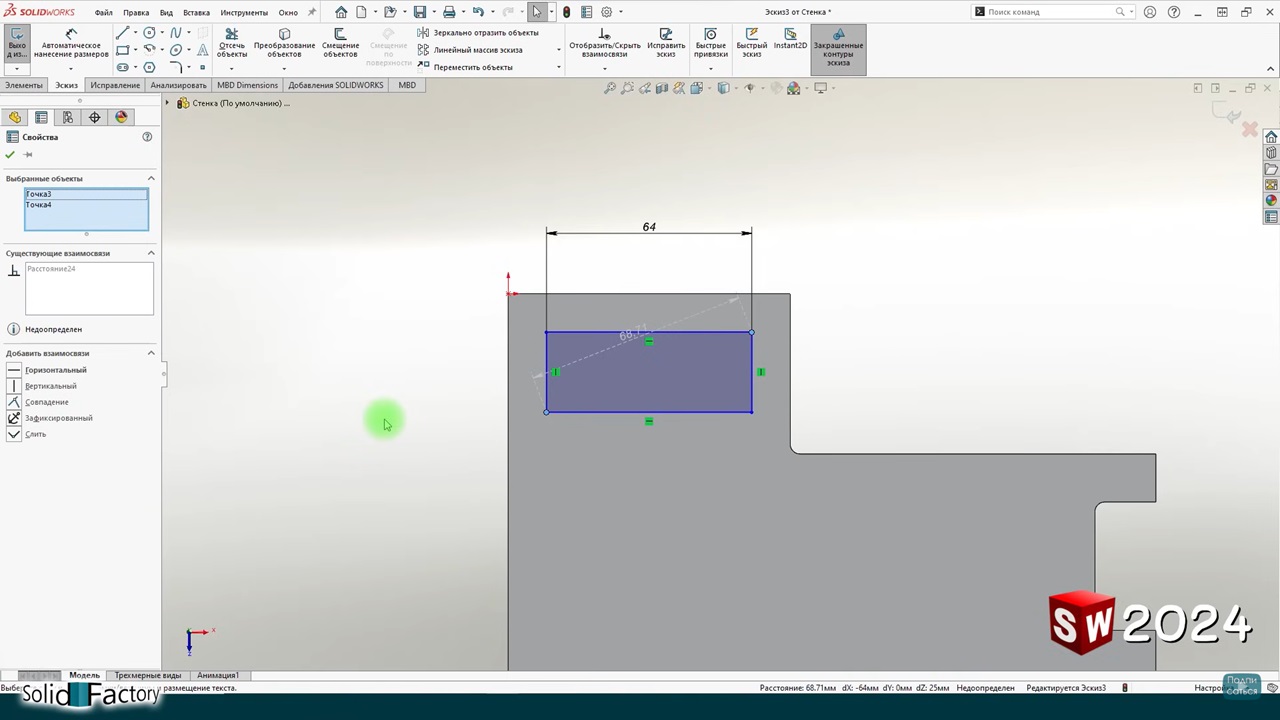This screenshot has width=1280, height=720.
Task: Click the Исправить эскиз icon
Action: tap(666, 44)
